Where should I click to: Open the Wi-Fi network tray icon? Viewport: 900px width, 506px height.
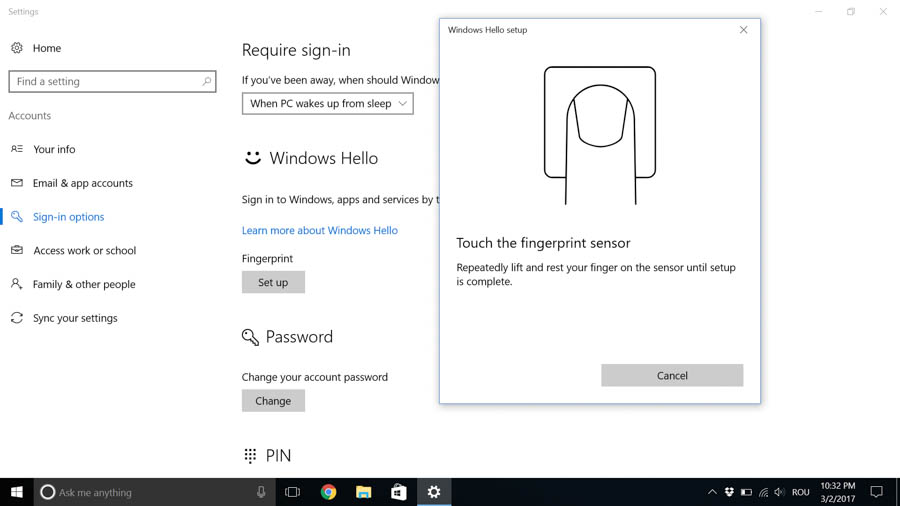(763, 492)
